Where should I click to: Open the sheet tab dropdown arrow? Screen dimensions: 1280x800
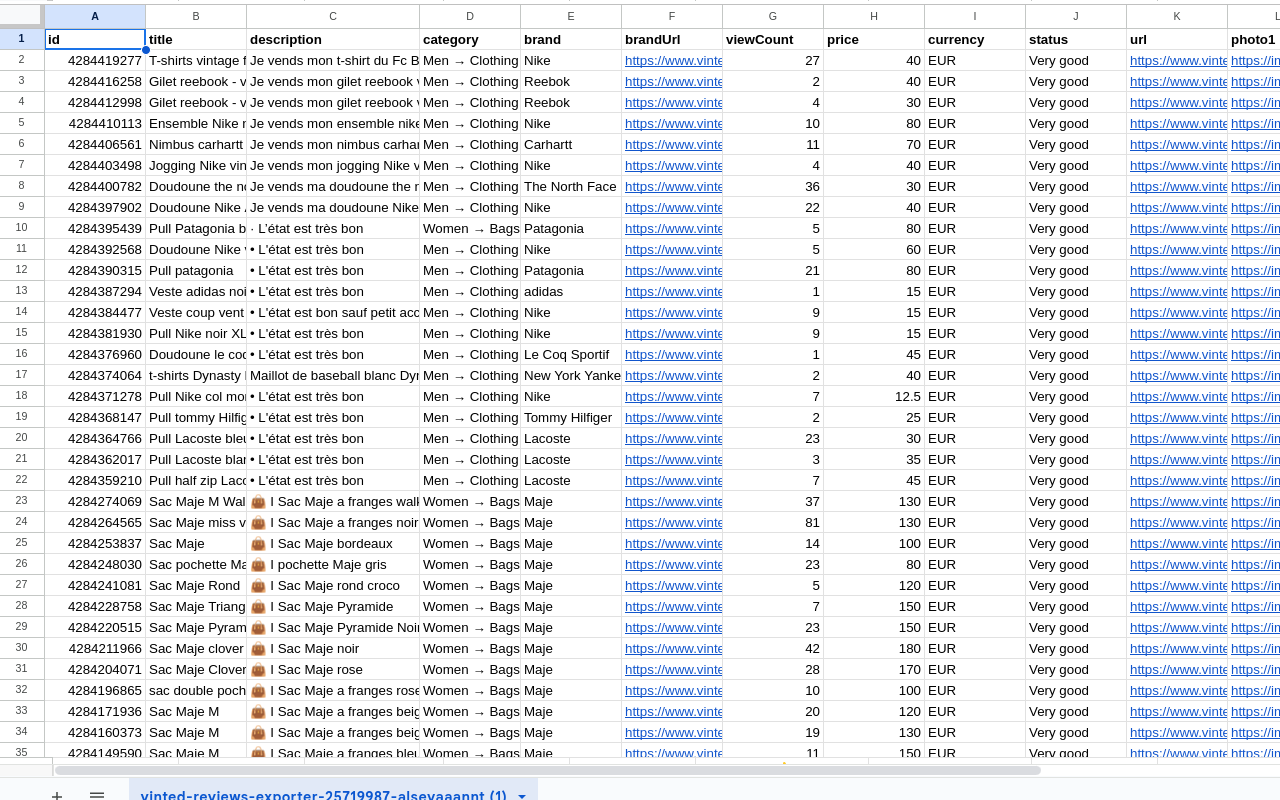[522, 796]
